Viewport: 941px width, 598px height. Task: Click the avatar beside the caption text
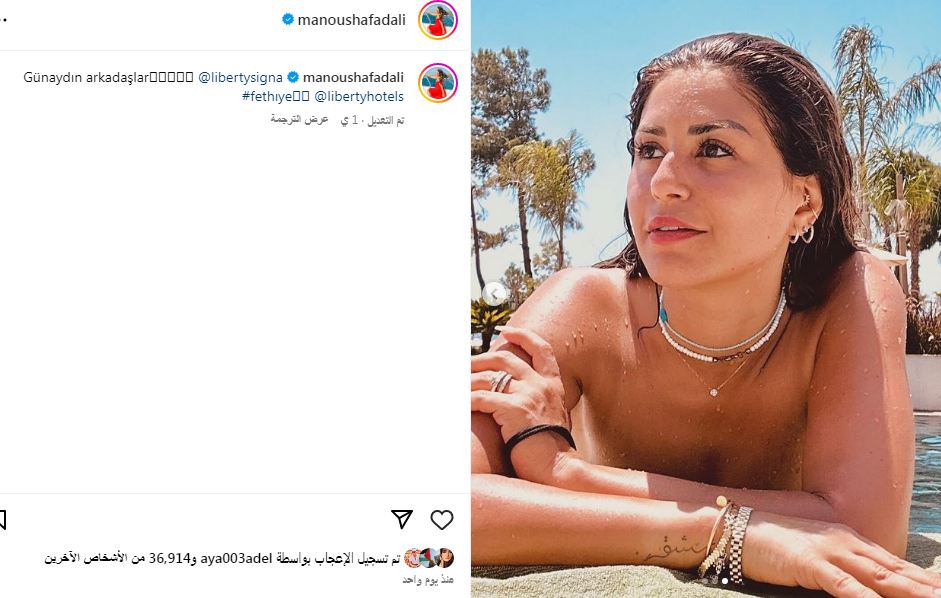click(437, 83)
